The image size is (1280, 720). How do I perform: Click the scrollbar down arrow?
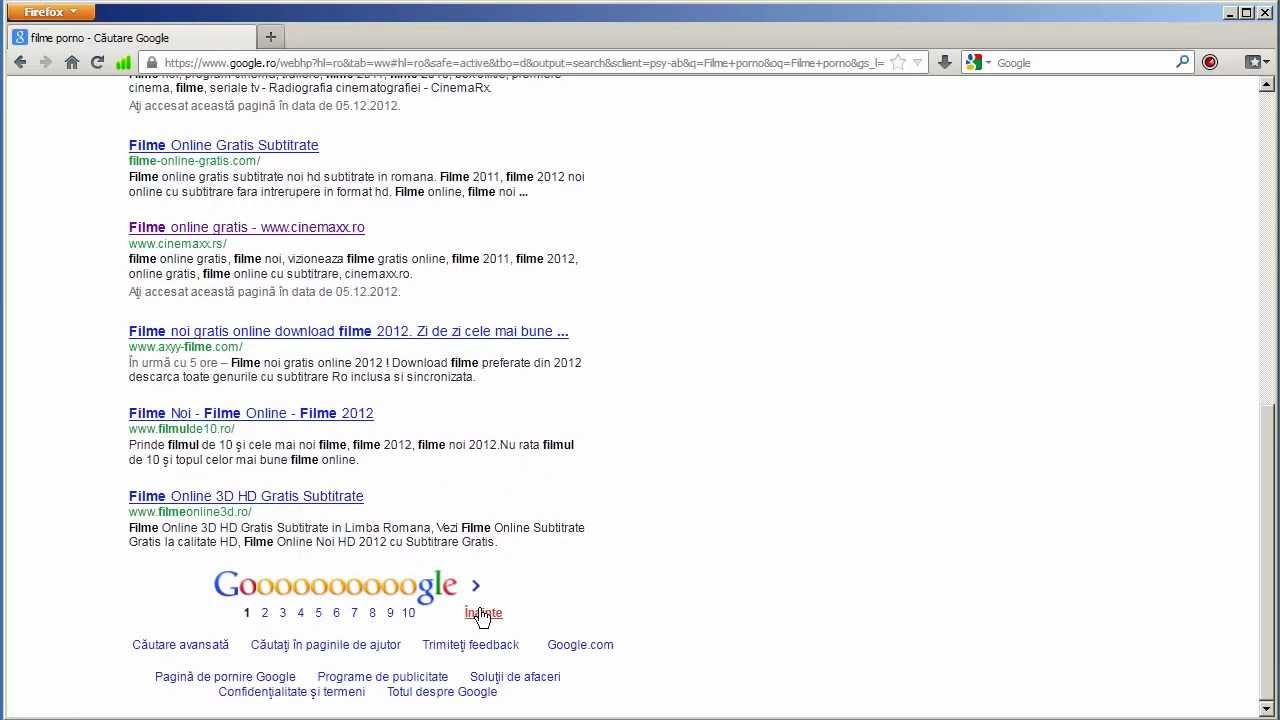pyautogui.click(x=1267, y=709)
